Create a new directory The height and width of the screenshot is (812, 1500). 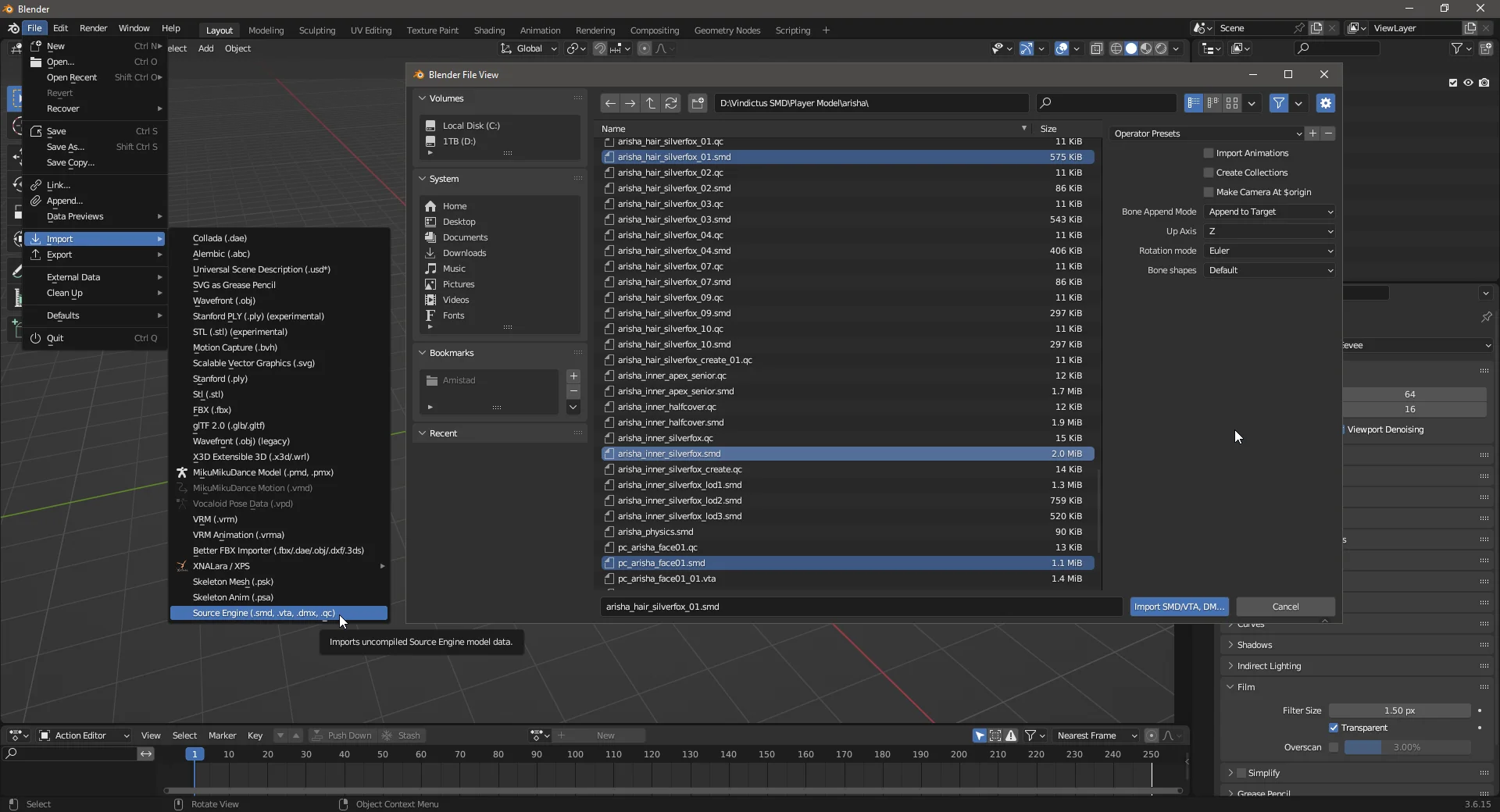(698, 103)
